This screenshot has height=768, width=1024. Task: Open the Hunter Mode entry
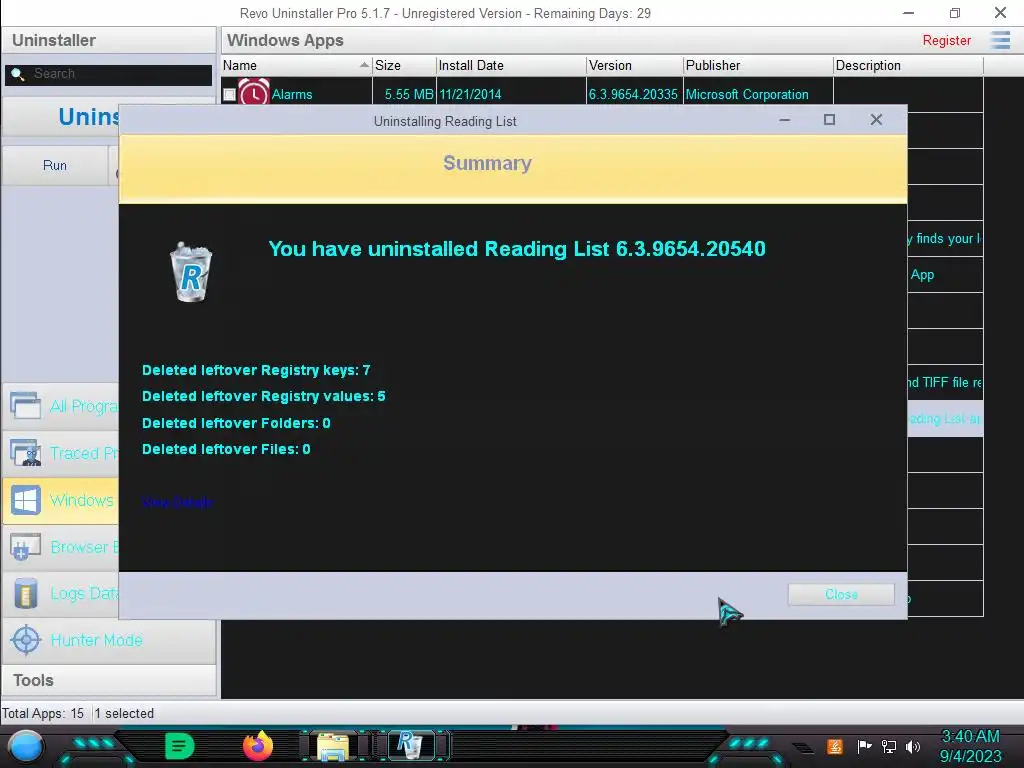coord(109,640)
